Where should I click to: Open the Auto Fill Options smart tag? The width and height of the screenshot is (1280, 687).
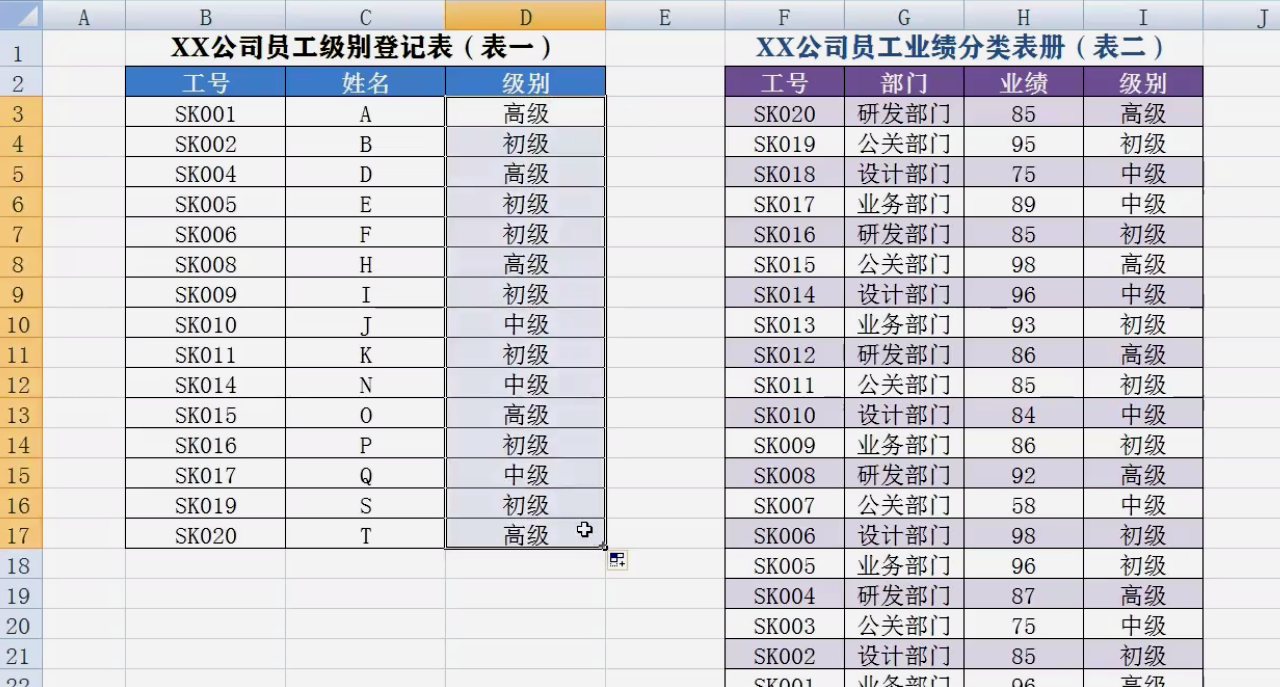(x=618, y=561)
